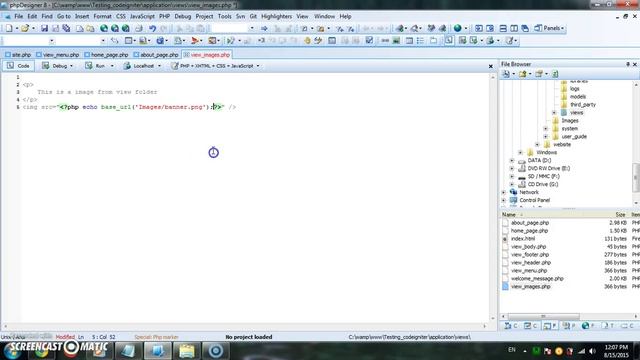
Task: Select Network in the file tree
Action: pyautogui.click(x=529, y=192)
